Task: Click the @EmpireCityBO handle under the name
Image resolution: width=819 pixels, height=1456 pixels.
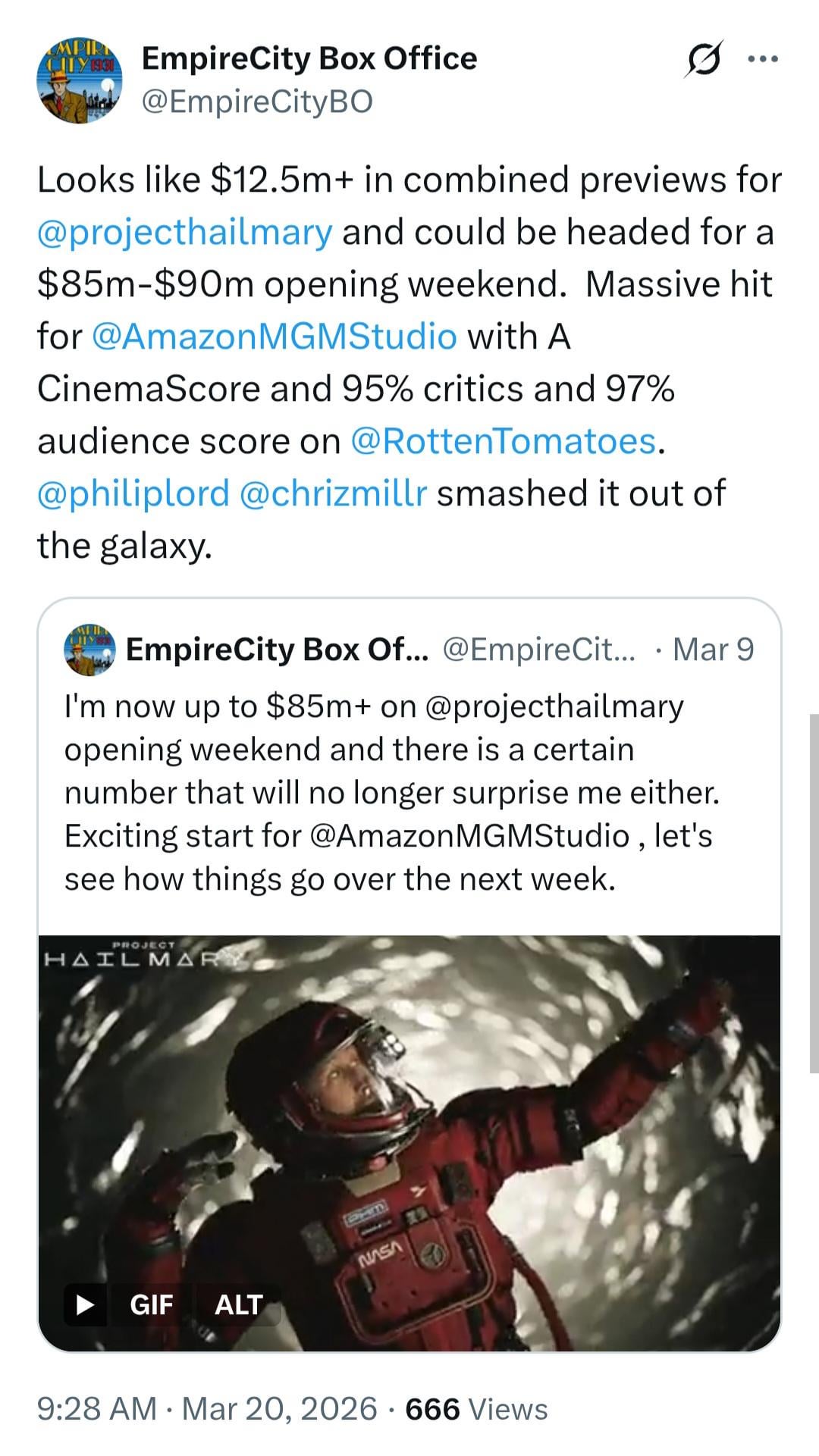Action: (x=258, y=101)
